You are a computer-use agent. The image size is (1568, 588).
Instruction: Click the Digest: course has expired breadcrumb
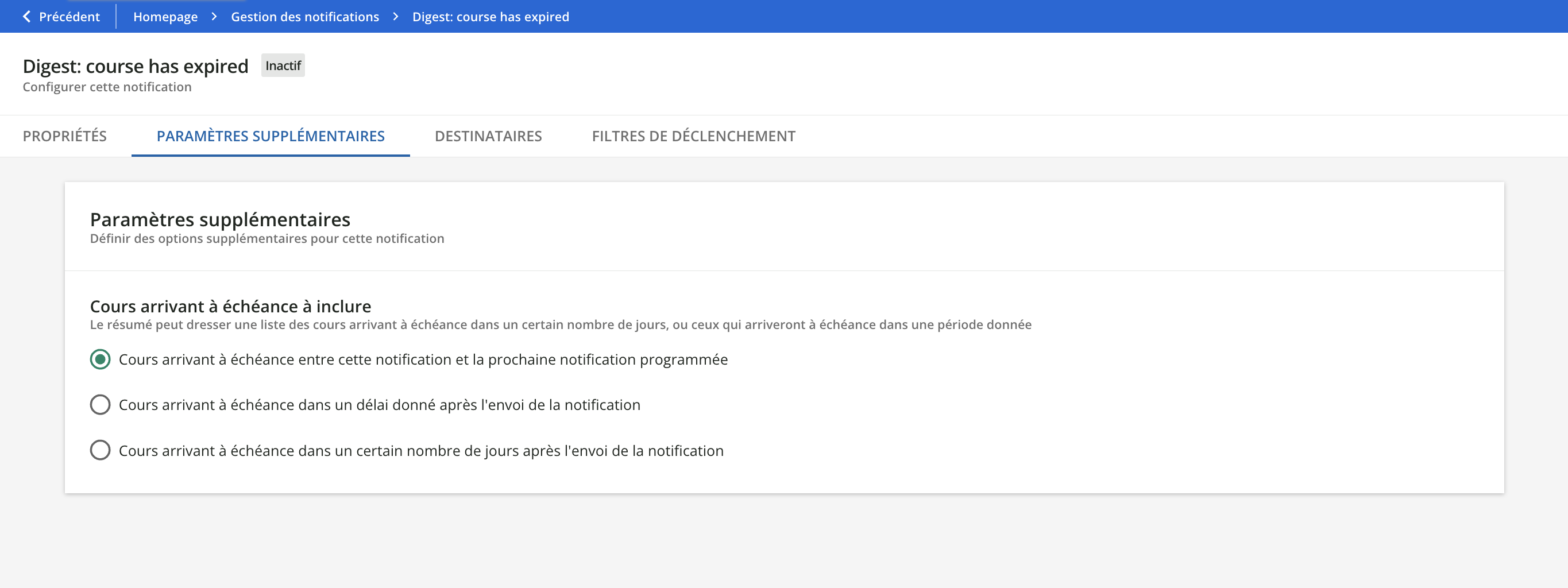pyautogui.click(x=491, y=17)
